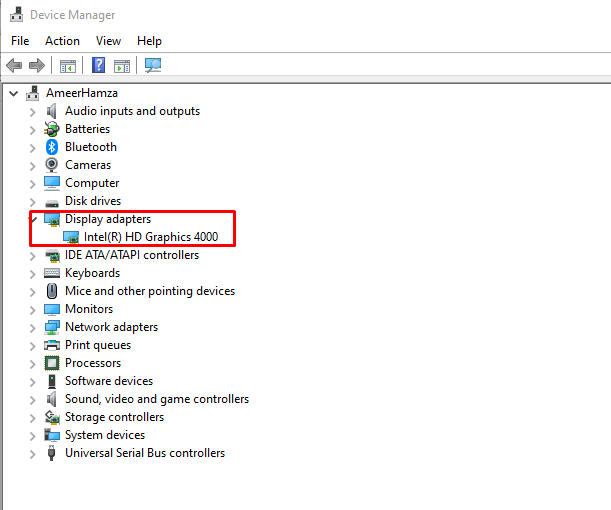
Task: Select the Network adapters label
Action: [x=111, y=327]
